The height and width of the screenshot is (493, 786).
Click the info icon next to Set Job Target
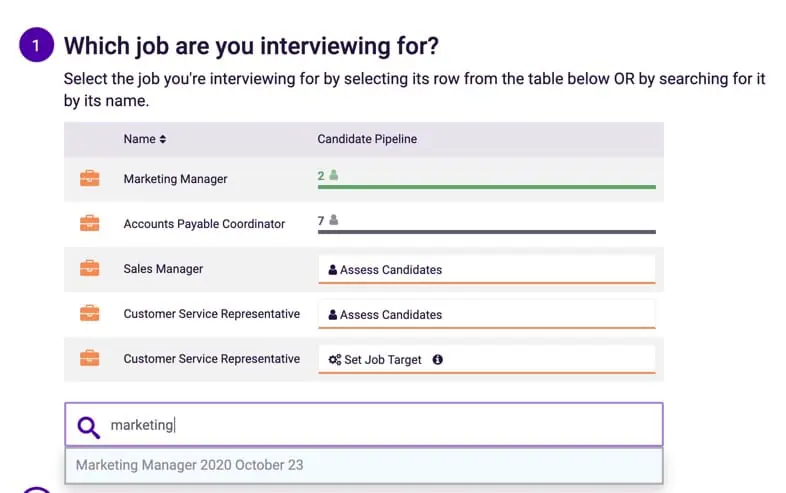click(437, 360)
